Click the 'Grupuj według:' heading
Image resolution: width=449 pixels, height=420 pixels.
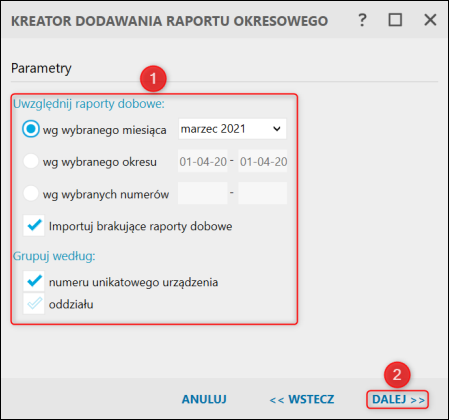54,256
